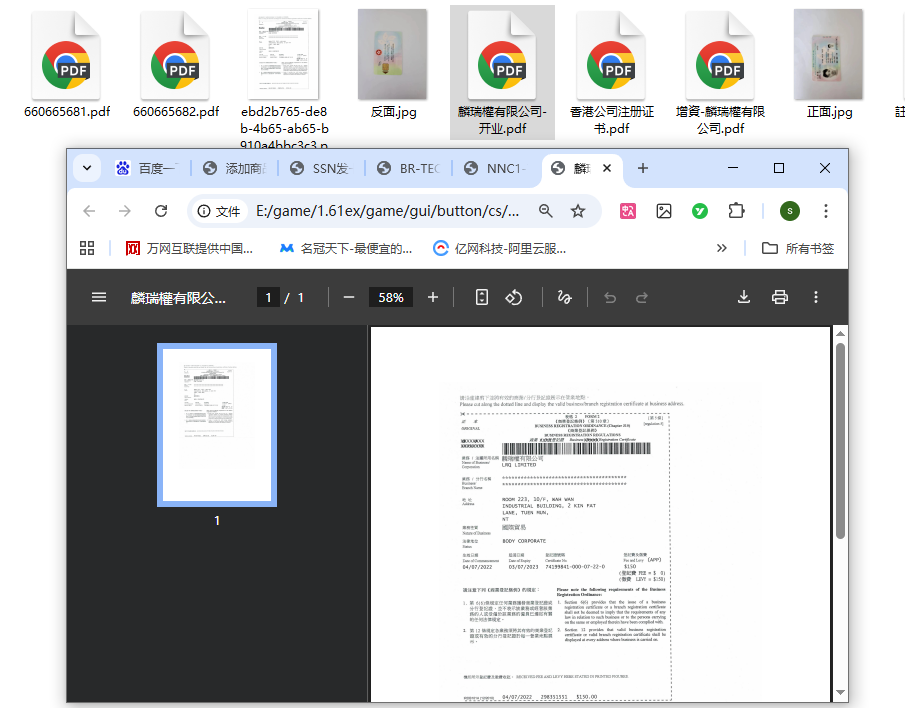Download the PDF file
The height and width of the screenshot is (708, 905).
pyautogui.click(x=744, y=297)
